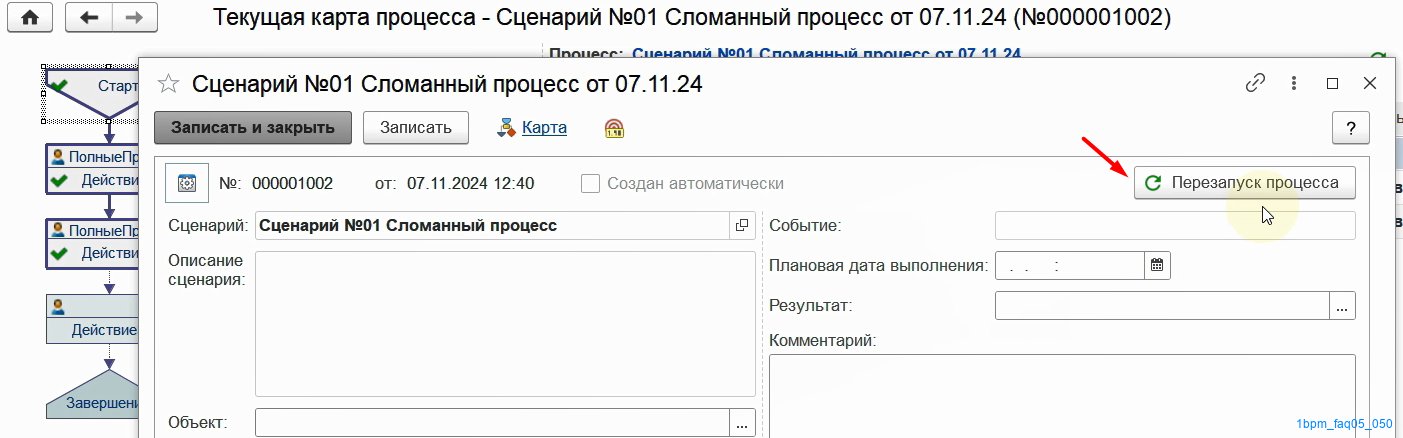Copy link to this document icon
The height and width of the screenshot is (438, 1403).
pos(1255,84)
